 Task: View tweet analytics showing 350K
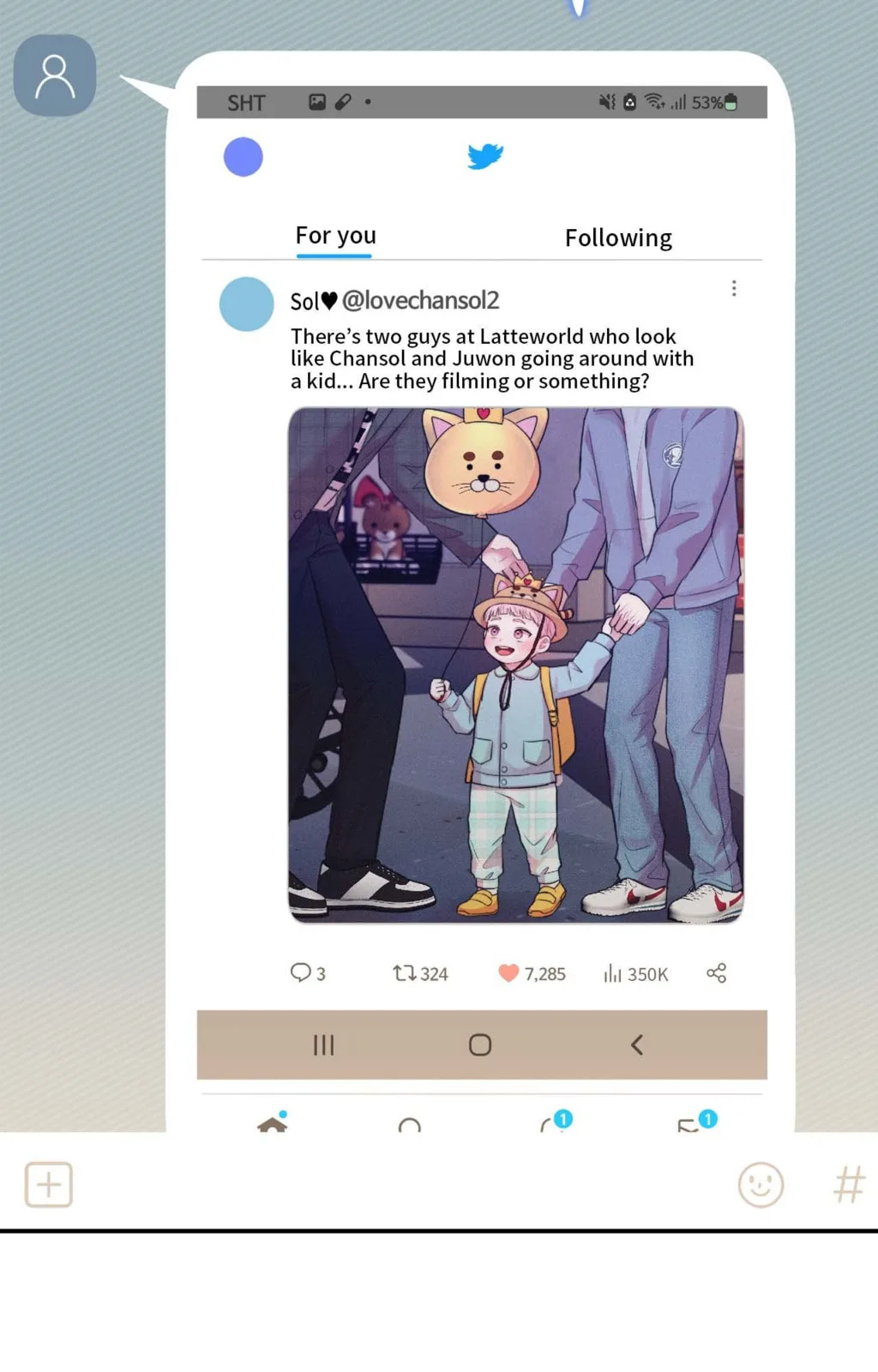coord(612,973)
